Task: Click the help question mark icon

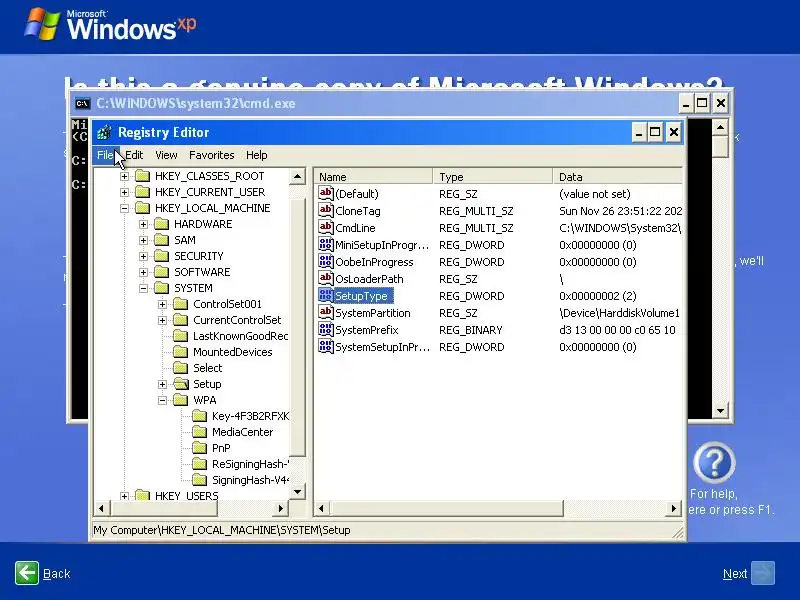Action: (714, 463)
